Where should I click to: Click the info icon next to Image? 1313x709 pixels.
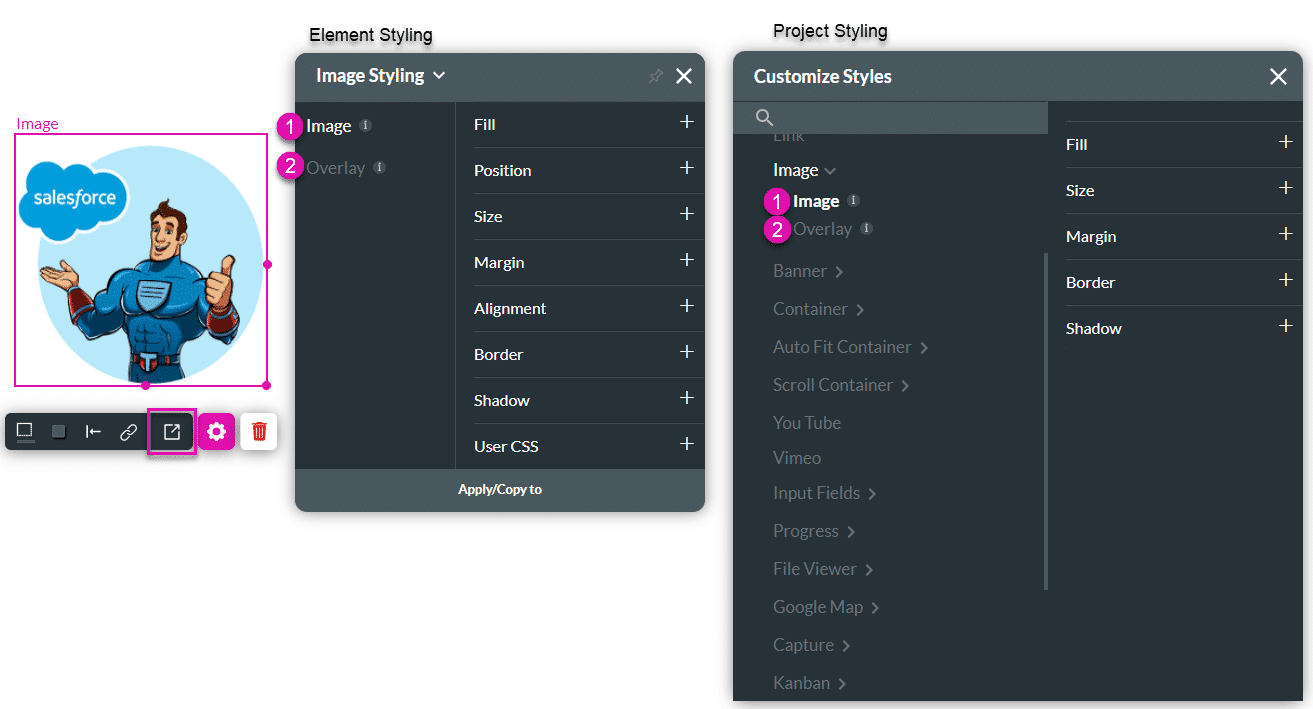click(x=365, y=126)
